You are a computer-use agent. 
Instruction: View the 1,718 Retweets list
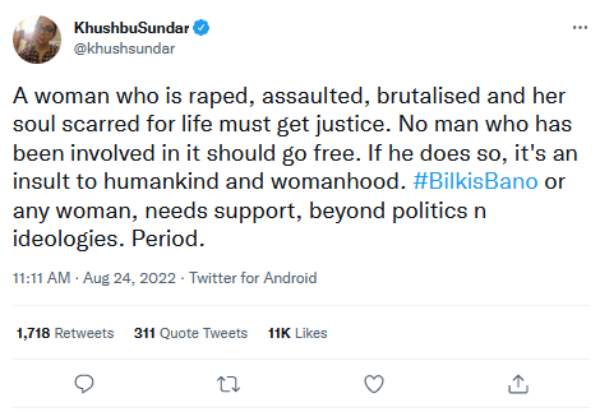pyautogui.click(x=65, y=333)
